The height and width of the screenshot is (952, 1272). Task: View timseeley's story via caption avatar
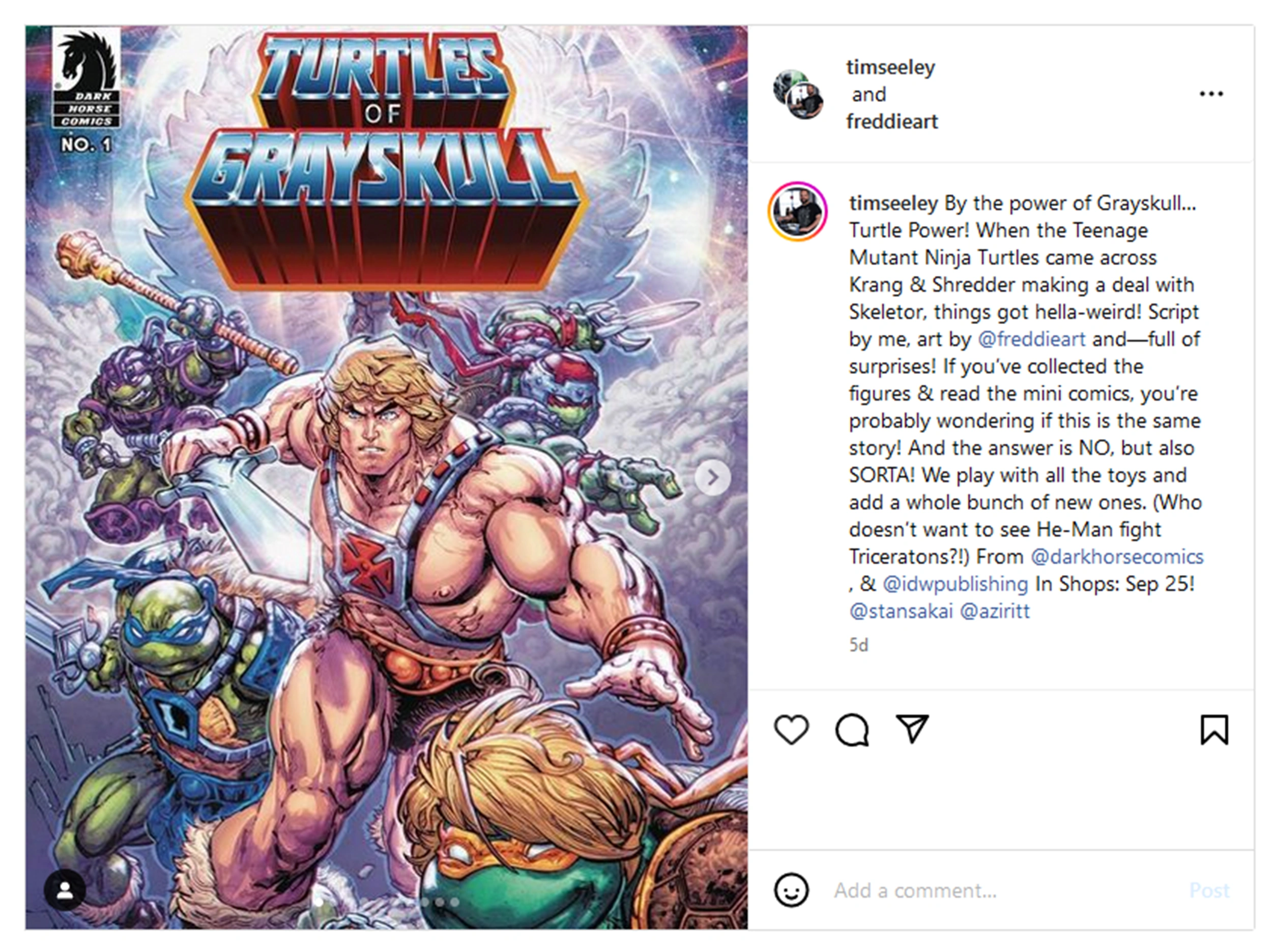click(x=798, y=211)
